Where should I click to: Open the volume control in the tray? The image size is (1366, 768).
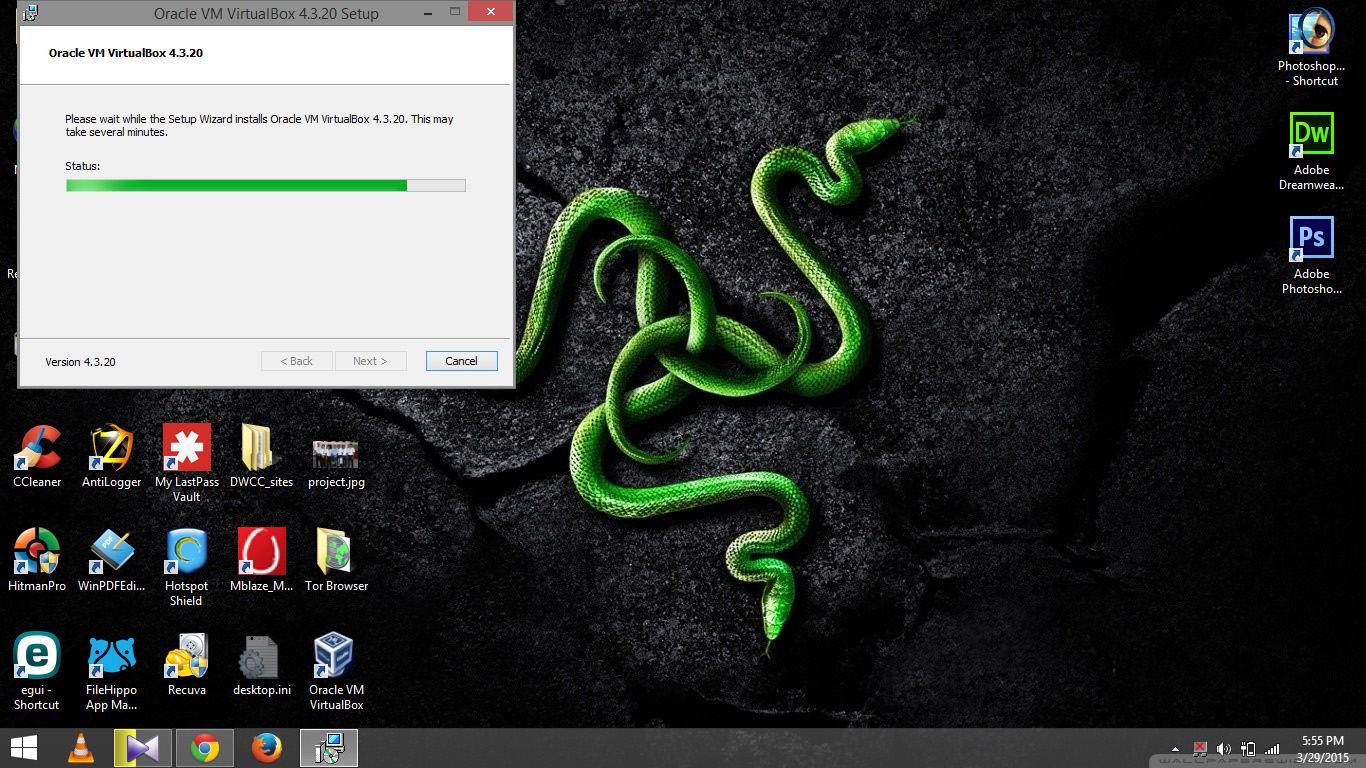pyautogui.click(x=1224, y=749)
